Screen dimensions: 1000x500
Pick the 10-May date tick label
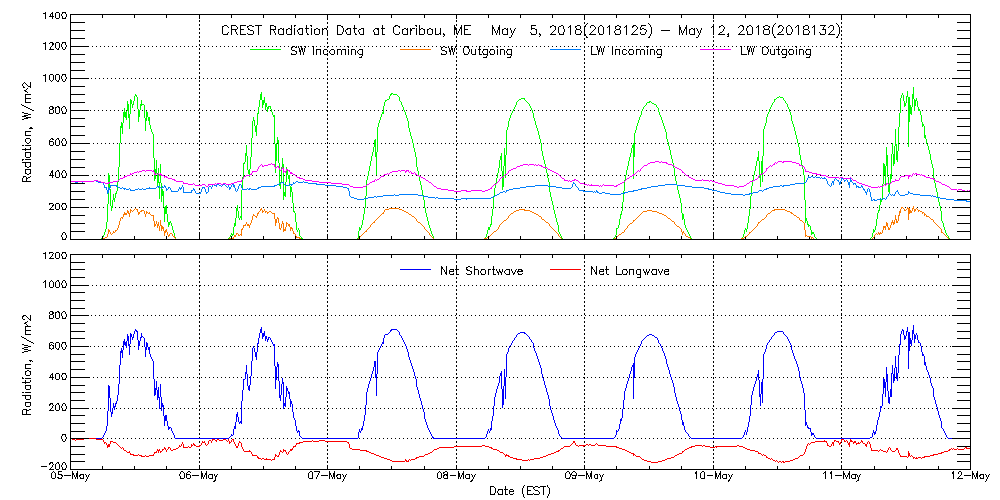(x=714, y=477)
